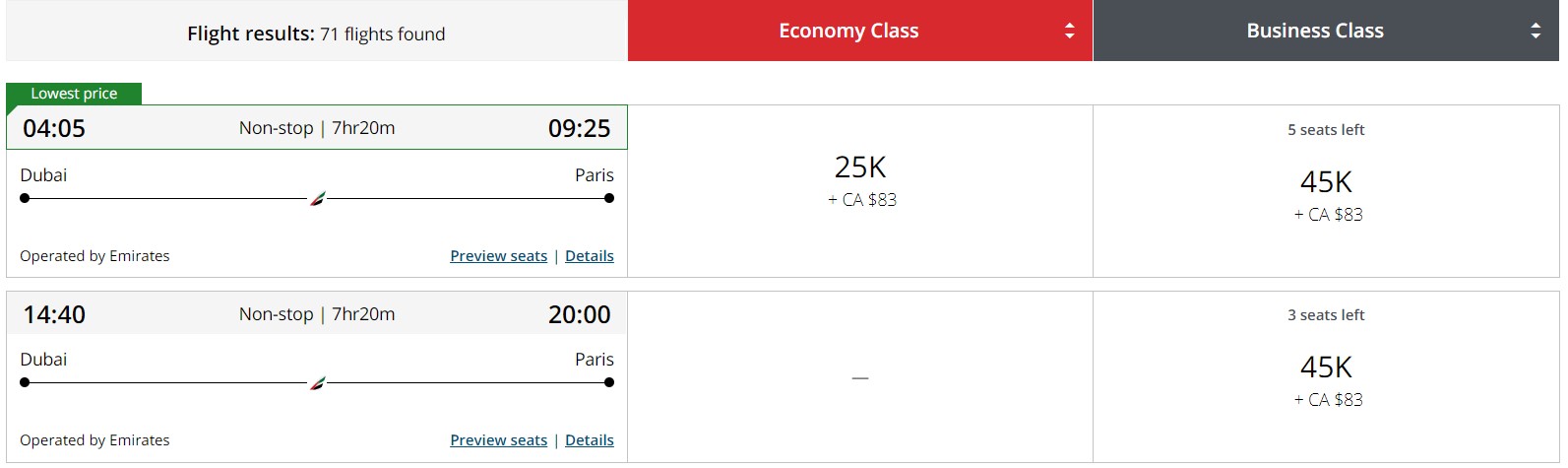Sort by Economy Class arrows
This screenshot has height=468, width=1568.
(x=1070, y=31)
